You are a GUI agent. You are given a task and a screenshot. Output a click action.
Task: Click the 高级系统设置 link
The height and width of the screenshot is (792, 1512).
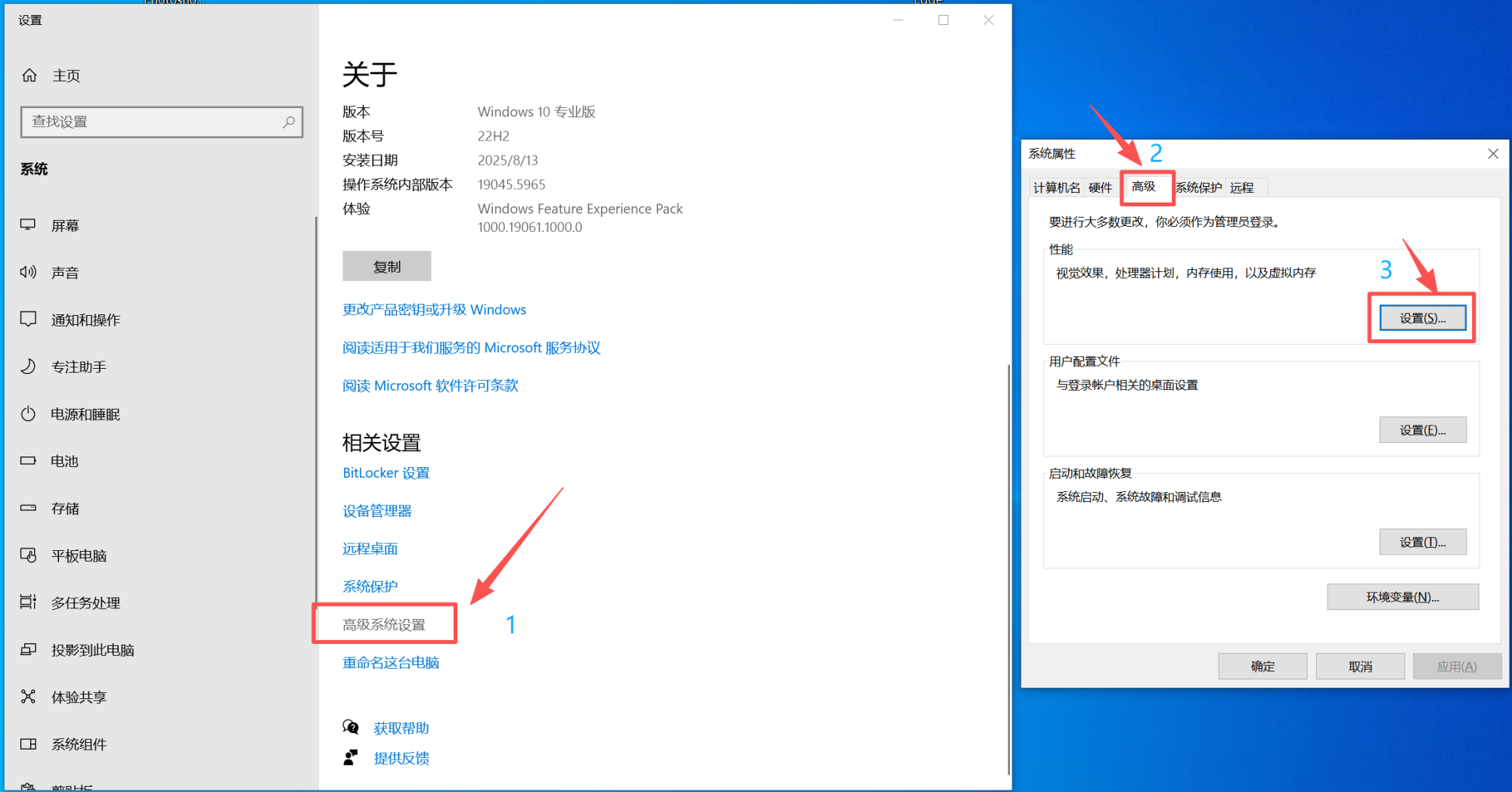click(x=384, y=625)
